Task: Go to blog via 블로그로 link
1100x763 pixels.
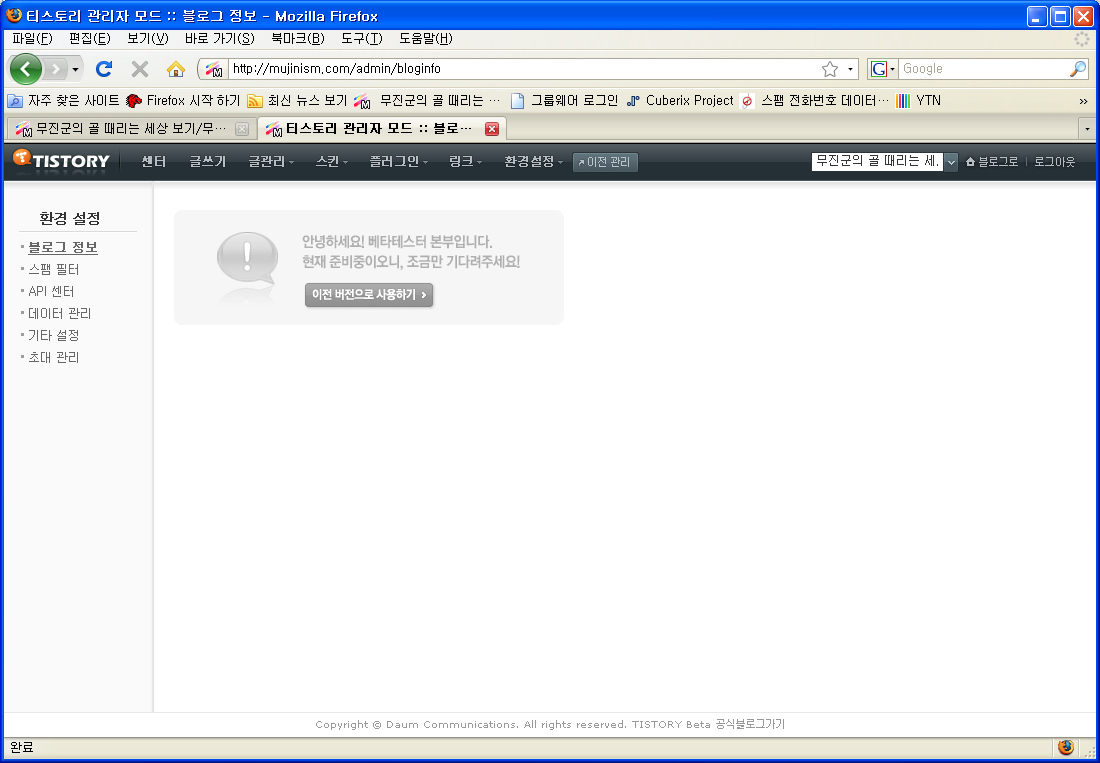Action: point(991,162)
